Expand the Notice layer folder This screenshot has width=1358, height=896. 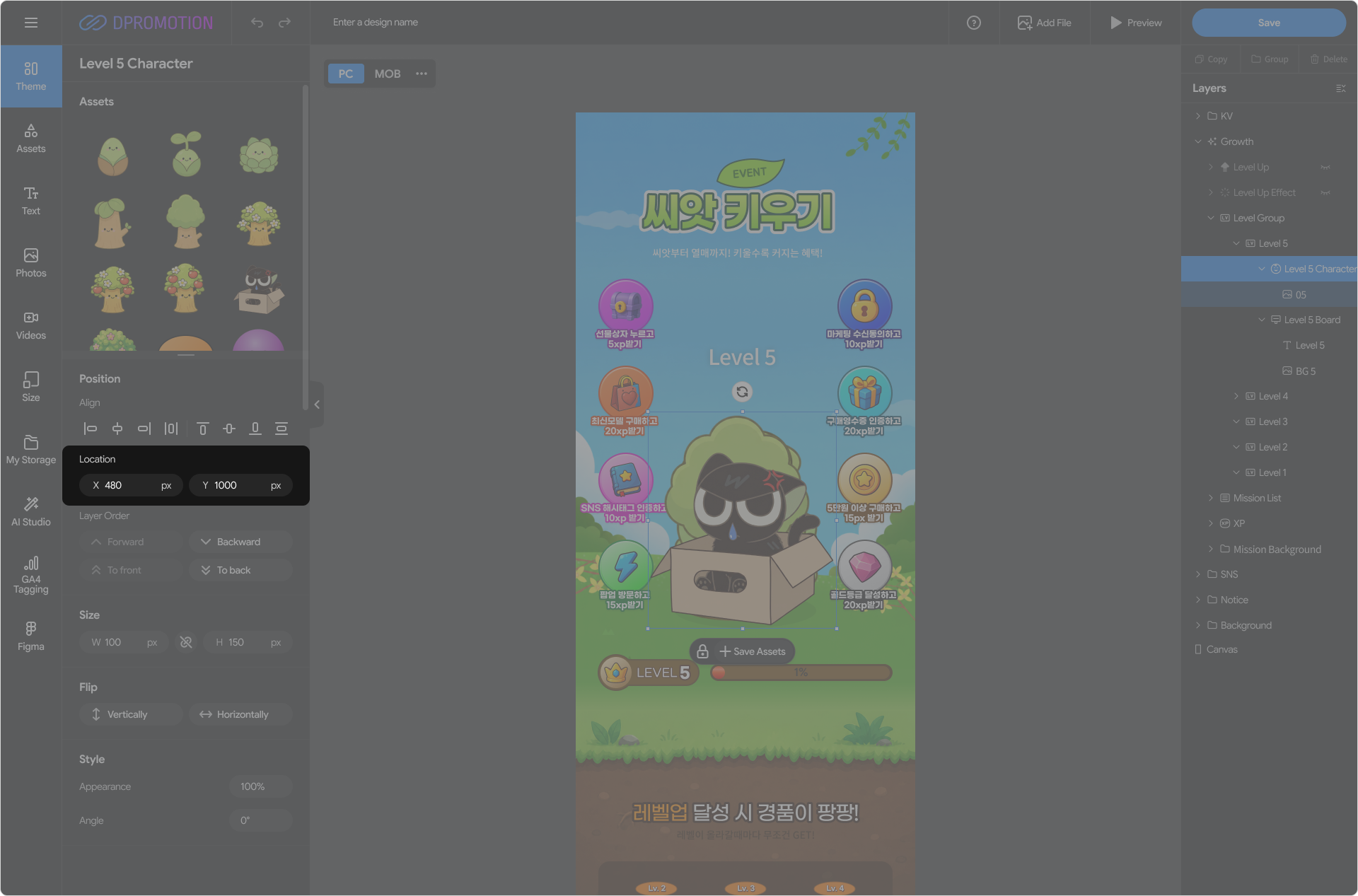tap(1198, 600)
